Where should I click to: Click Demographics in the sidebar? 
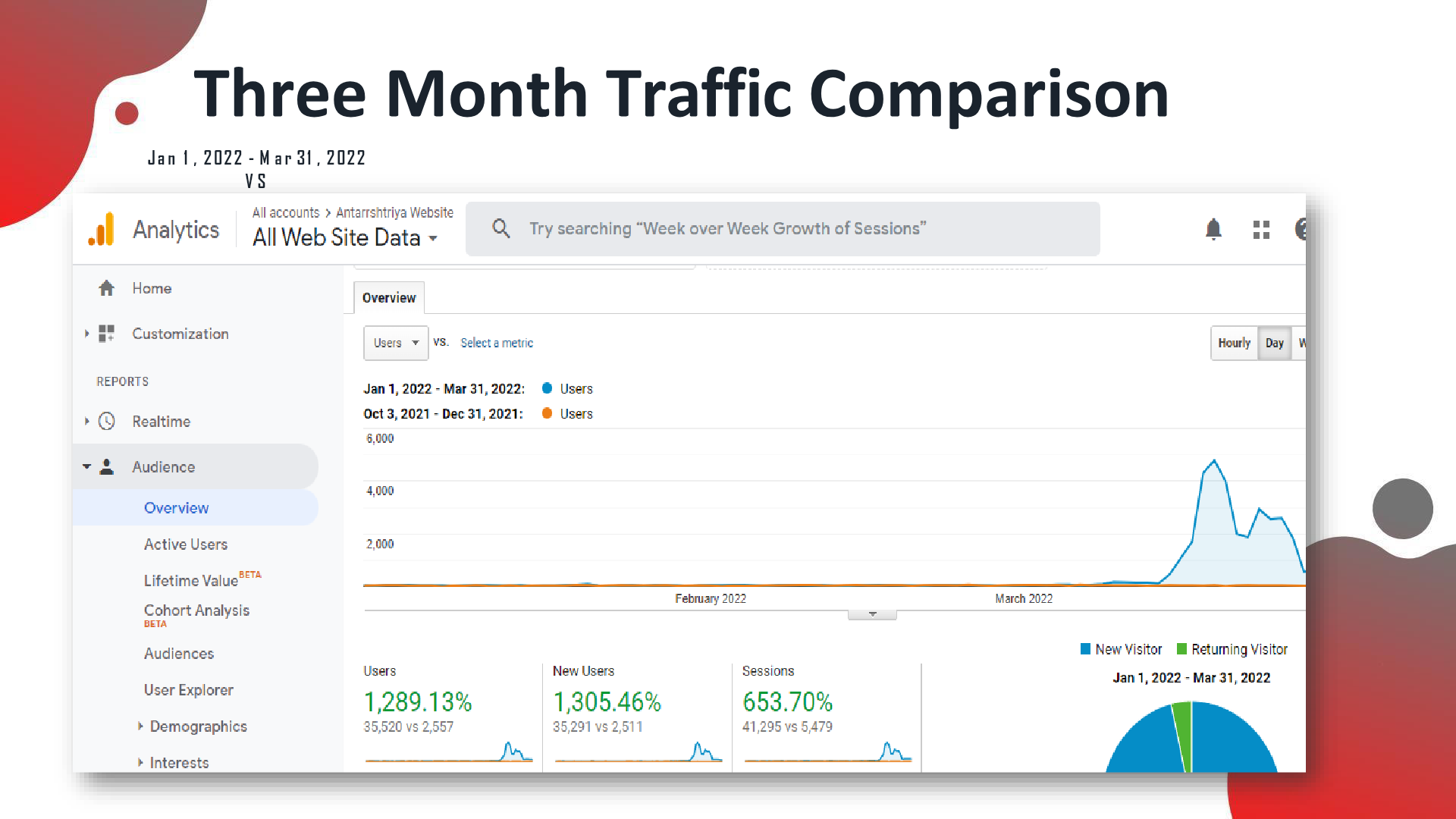click(199, 726)
